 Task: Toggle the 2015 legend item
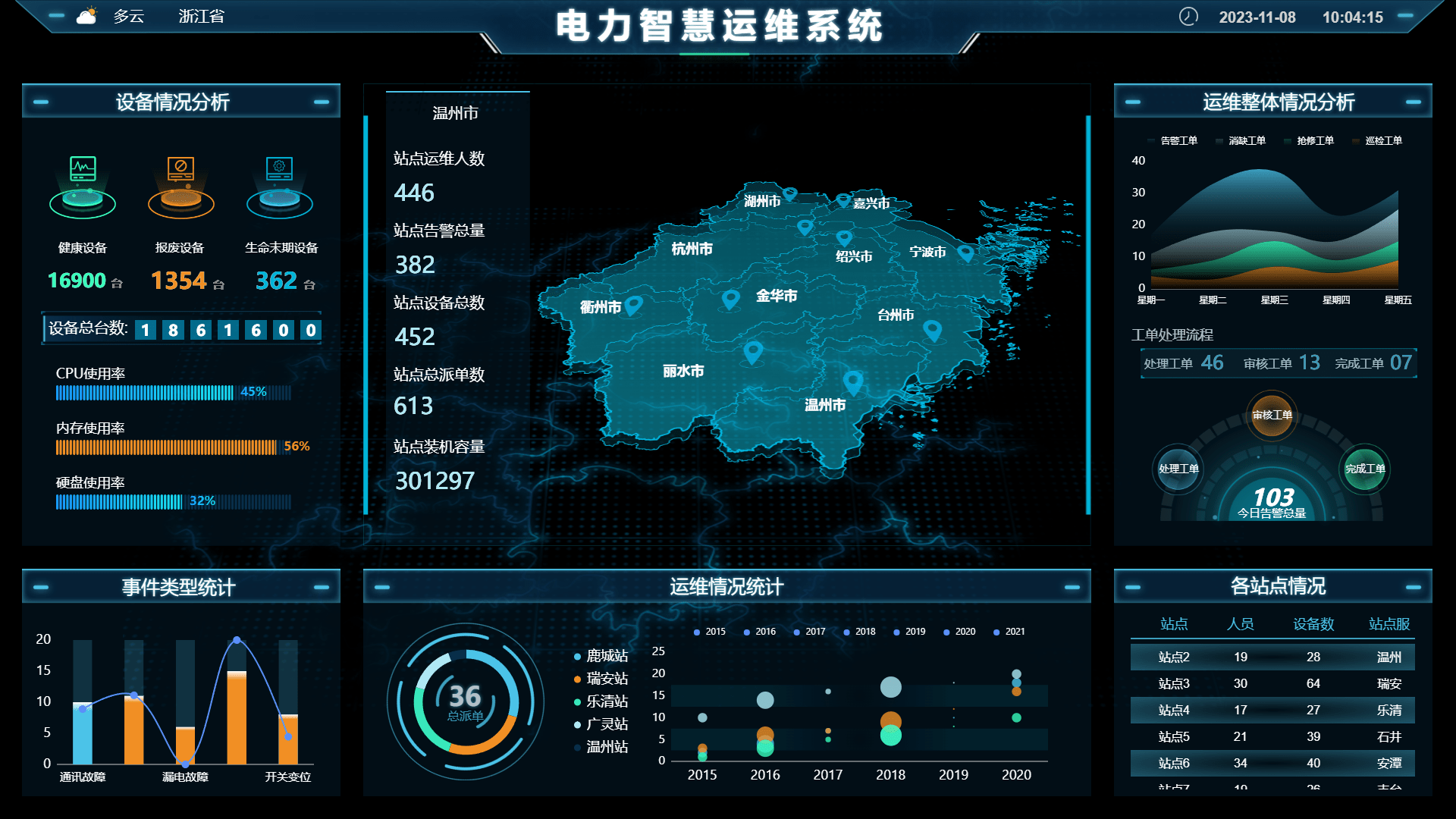pos(710,632)
